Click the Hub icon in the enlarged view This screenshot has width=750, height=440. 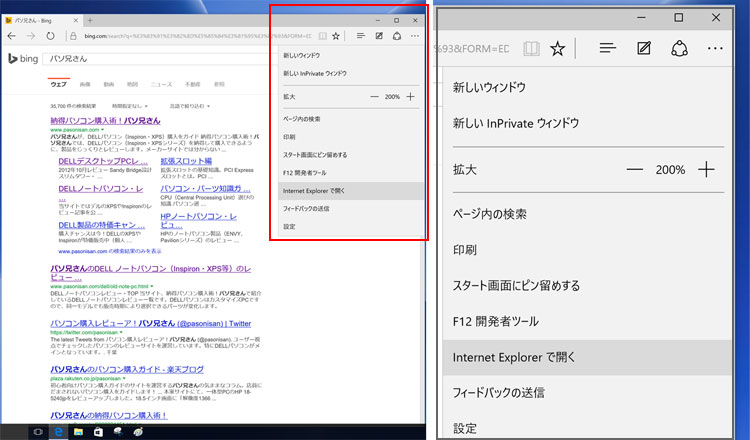tap(607, 48)
